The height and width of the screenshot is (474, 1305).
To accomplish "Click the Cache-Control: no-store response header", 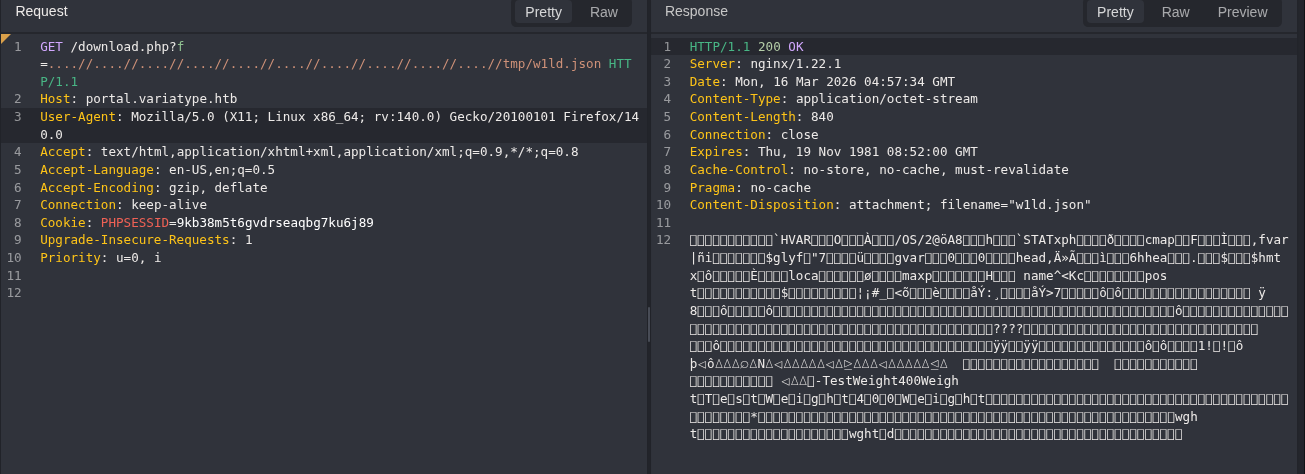I will (x=879, y=170).
